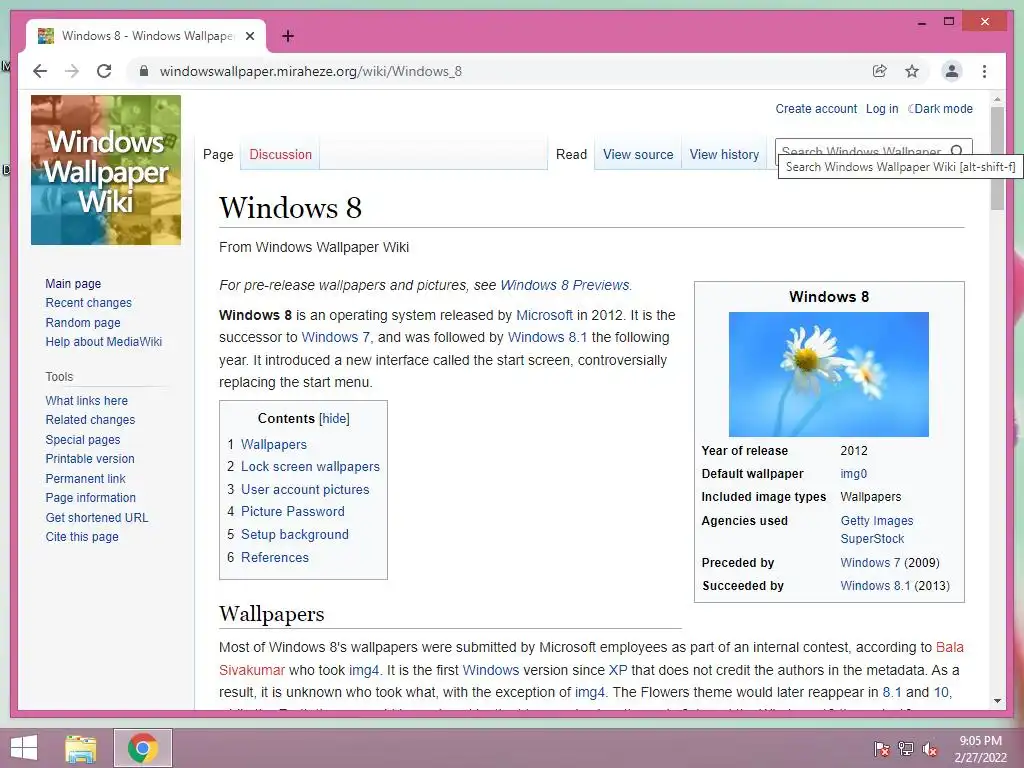Image resolution: width=1024 pixels, height=768 pixels.
Task: Select the Page tab
Action: point(218,155)
